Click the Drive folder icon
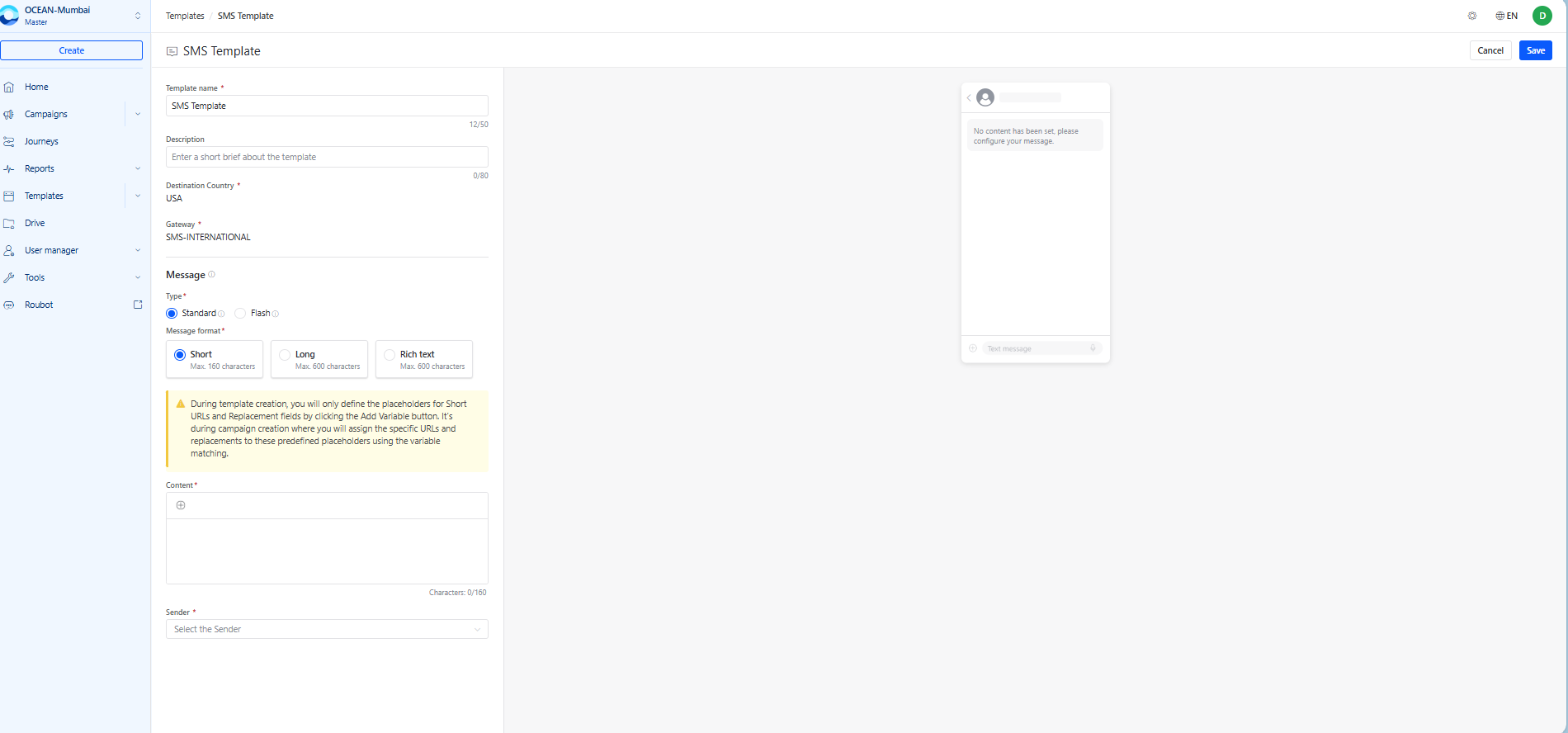The image size is (1568, 733). (x=9, y=223)
